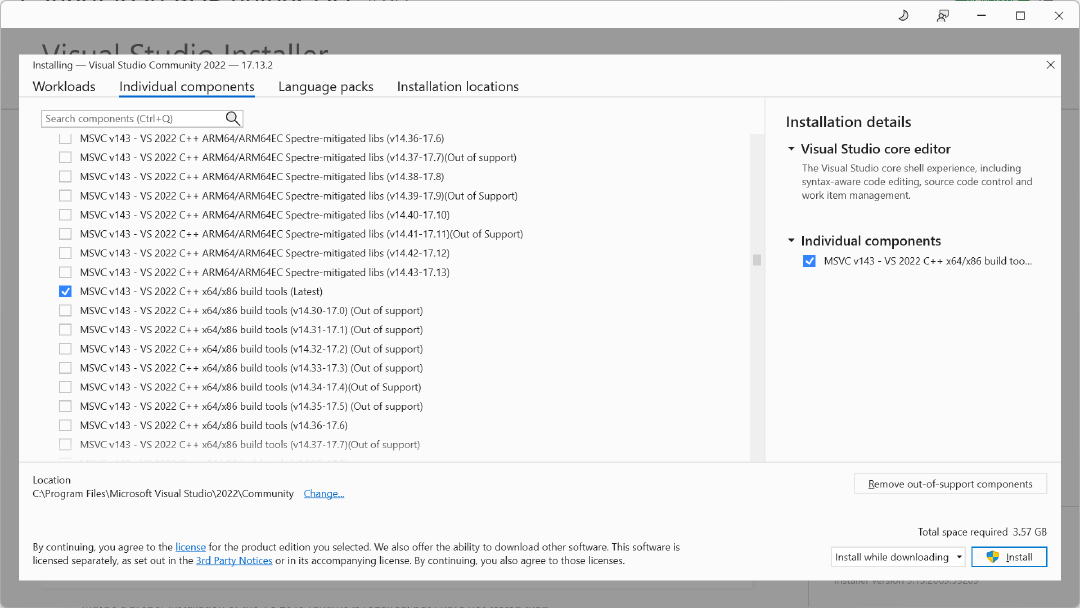Check ARM64 Spectre-mitigated libs v14.43-17.13 box
Image resolution: width=1080 pixels, height=608 pixels.
coord(65,272)
